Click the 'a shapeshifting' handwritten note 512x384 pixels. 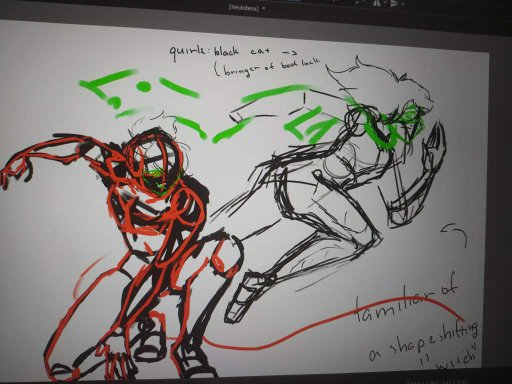point(424,341)
